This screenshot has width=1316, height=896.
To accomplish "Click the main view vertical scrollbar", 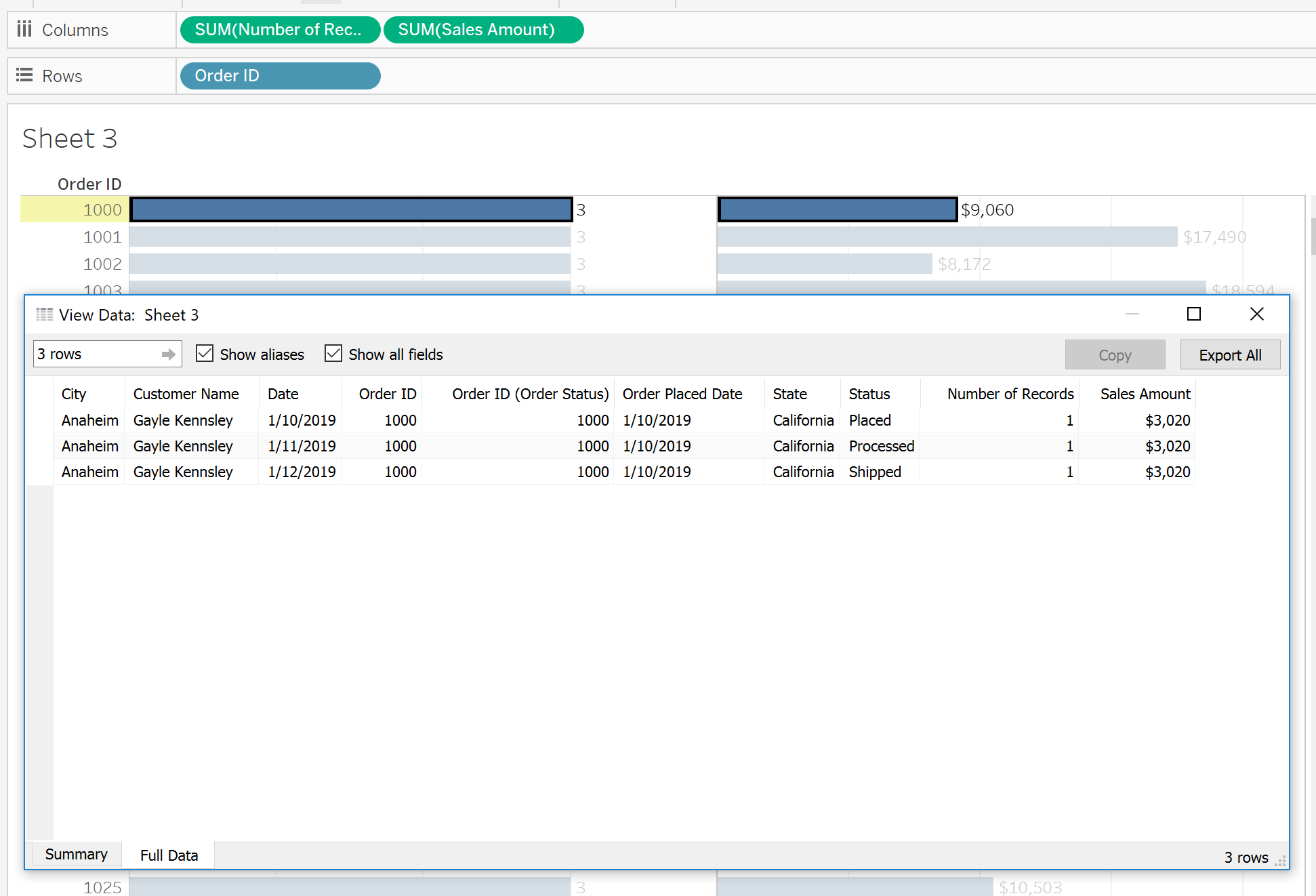I will 1313,236.
